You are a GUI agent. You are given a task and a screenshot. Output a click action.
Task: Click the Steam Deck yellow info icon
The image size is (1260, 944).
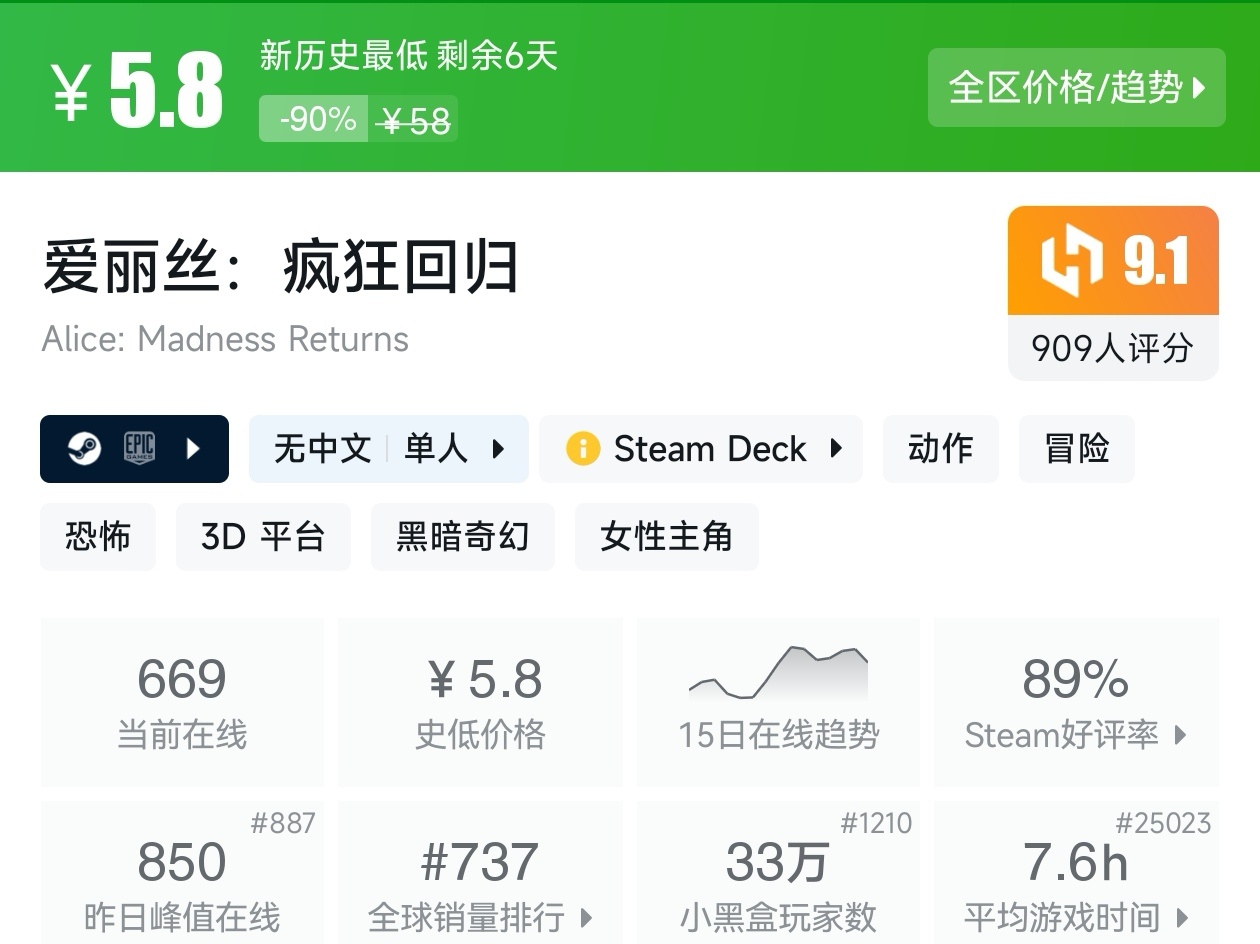583,449
